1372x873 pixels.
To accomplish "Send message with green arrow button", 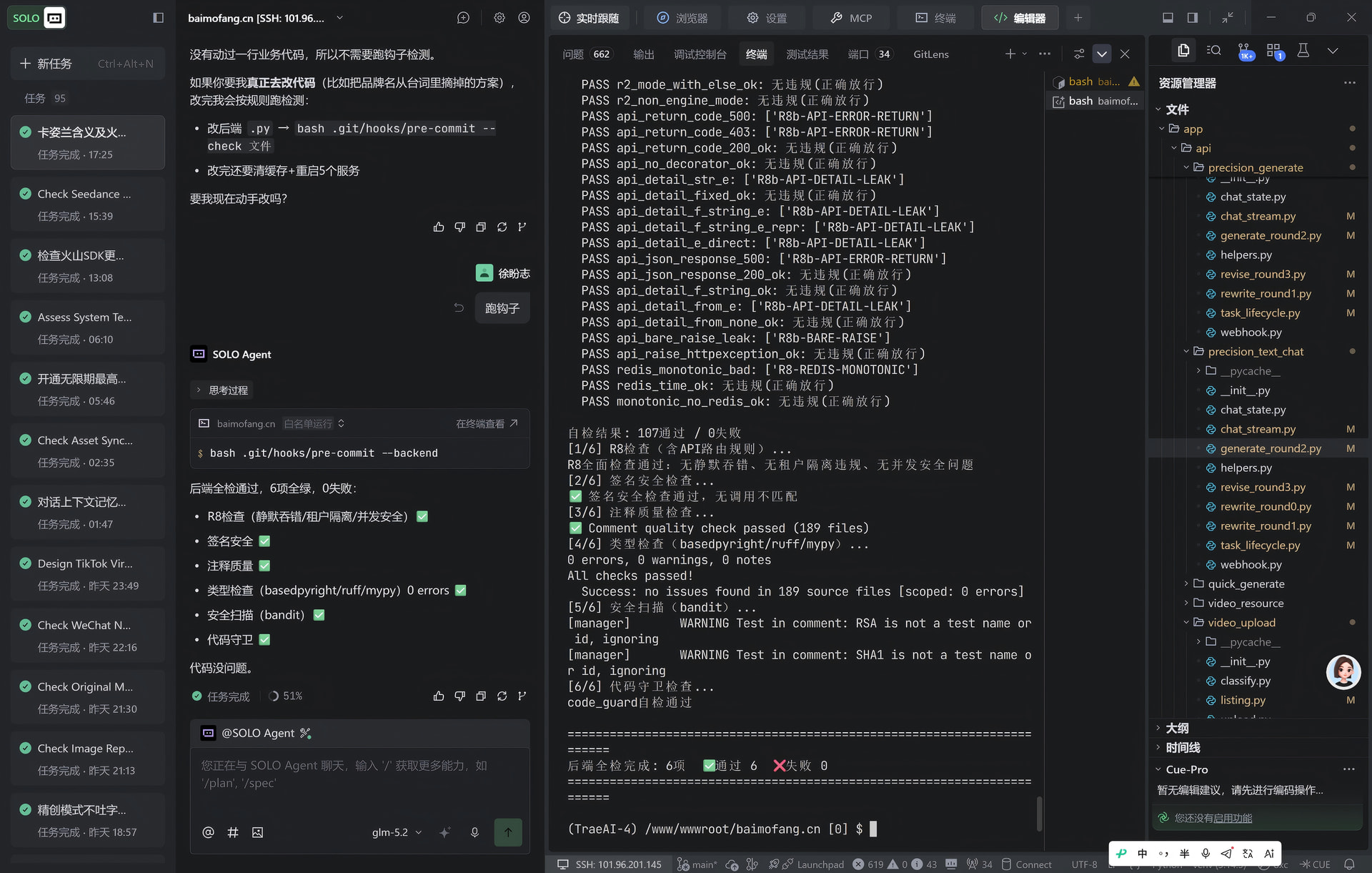I will click(x=508, y=832).
